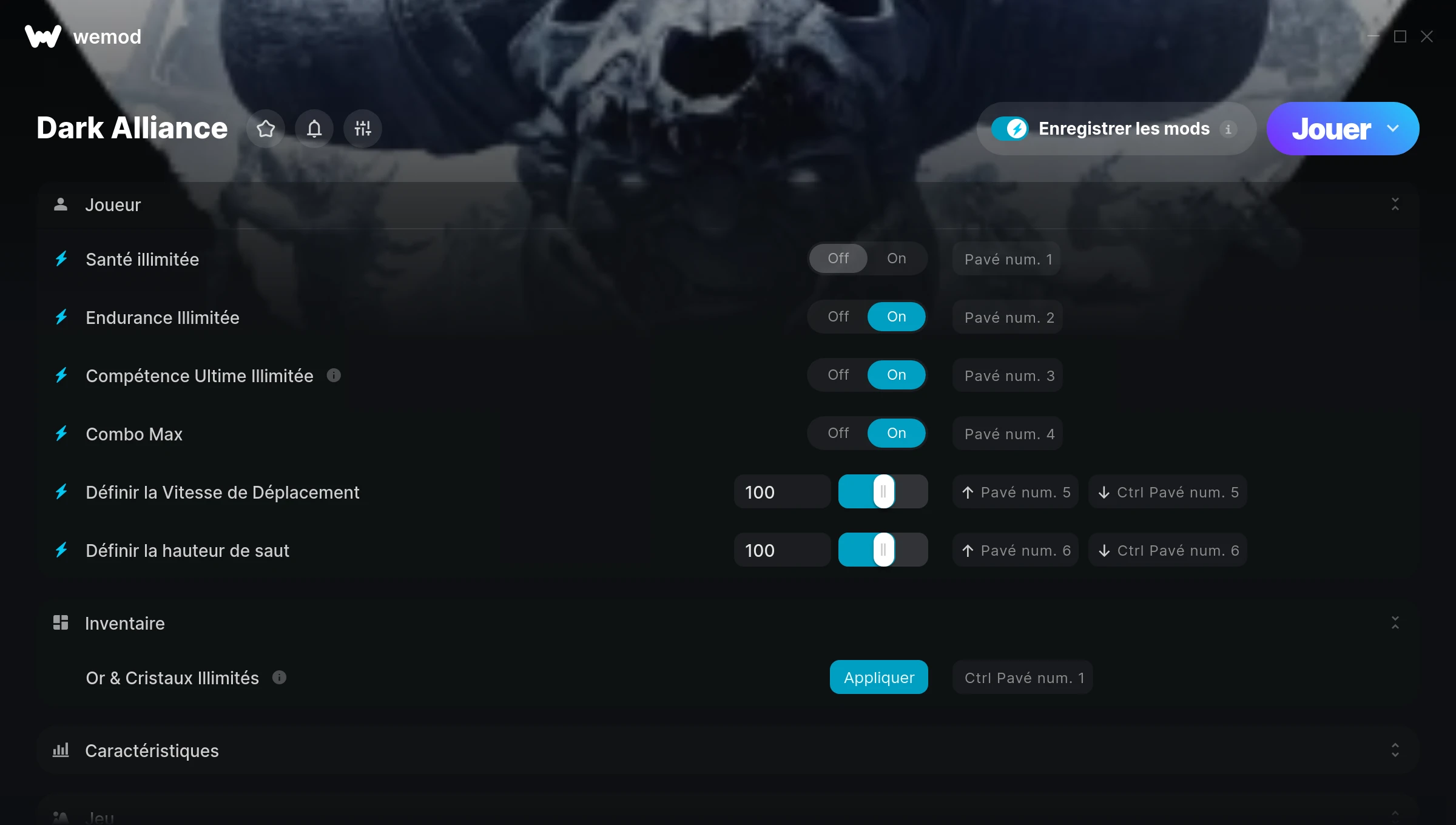Open notifications bell for Dark Alliance

point(314,129)
